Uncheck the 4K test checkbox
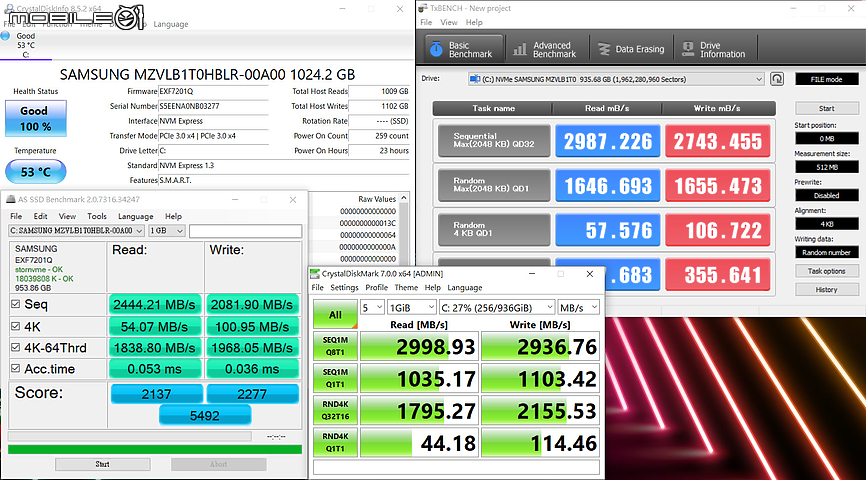Screen dimensions: 866x480 [15, 326]
